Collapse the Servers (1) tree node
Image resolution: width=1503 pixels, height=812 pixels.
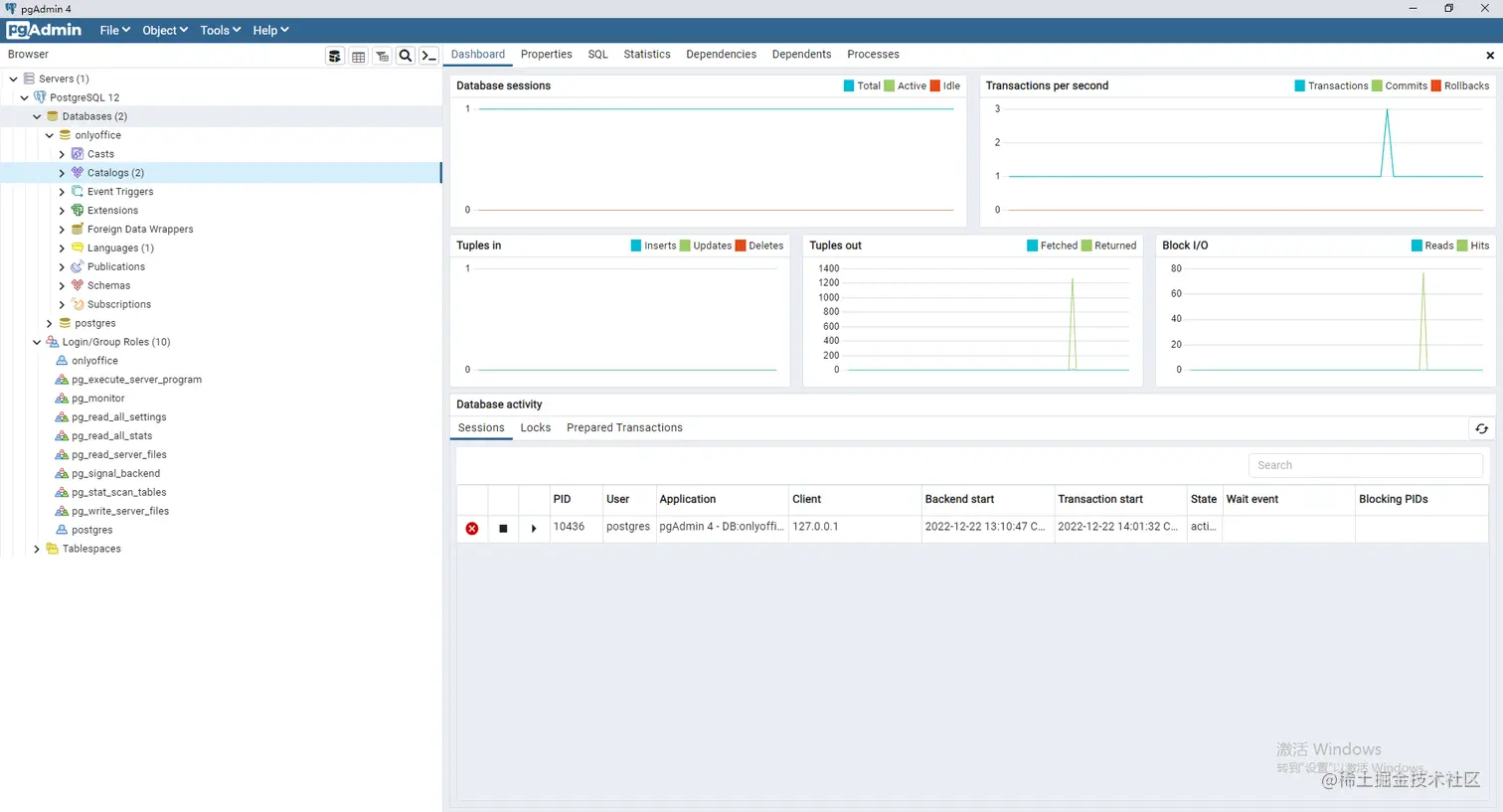click(x=13, y=79)
